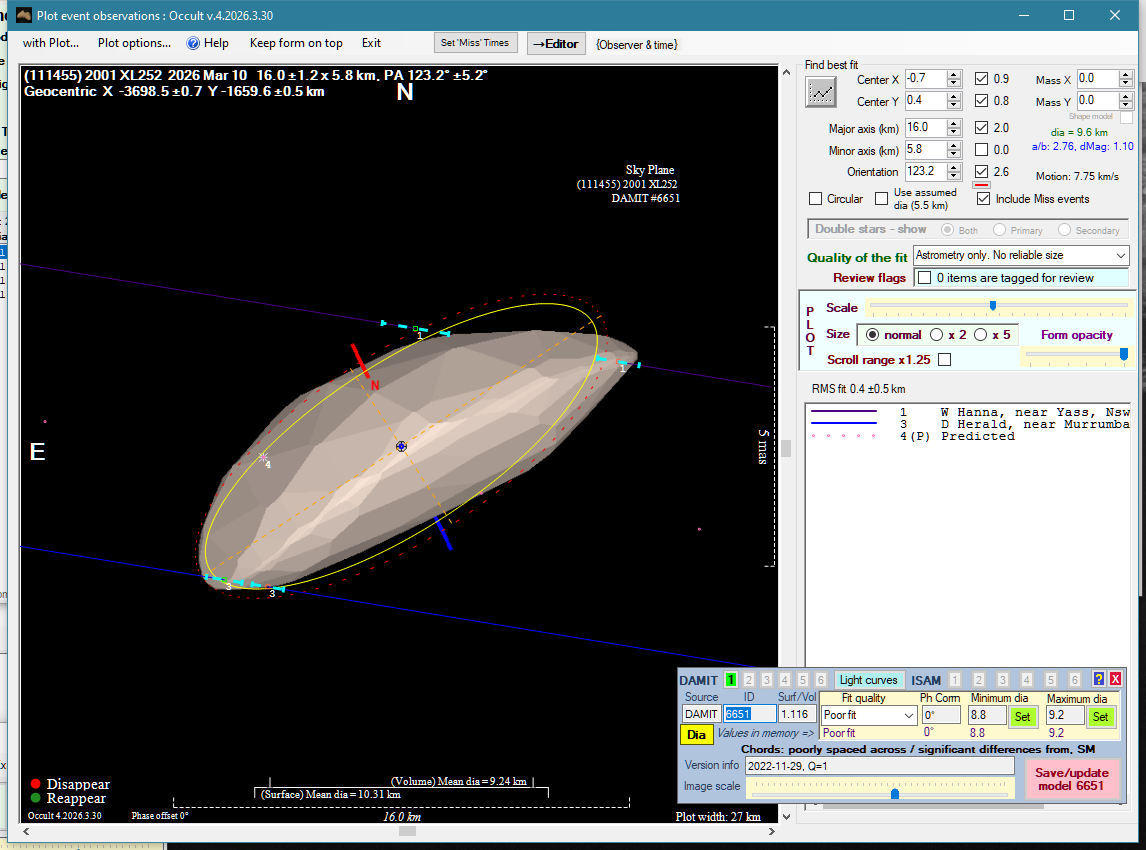
Task: Open the blue question mark help icon in DAMIT panel
Action: click(x=1099, y=679)
